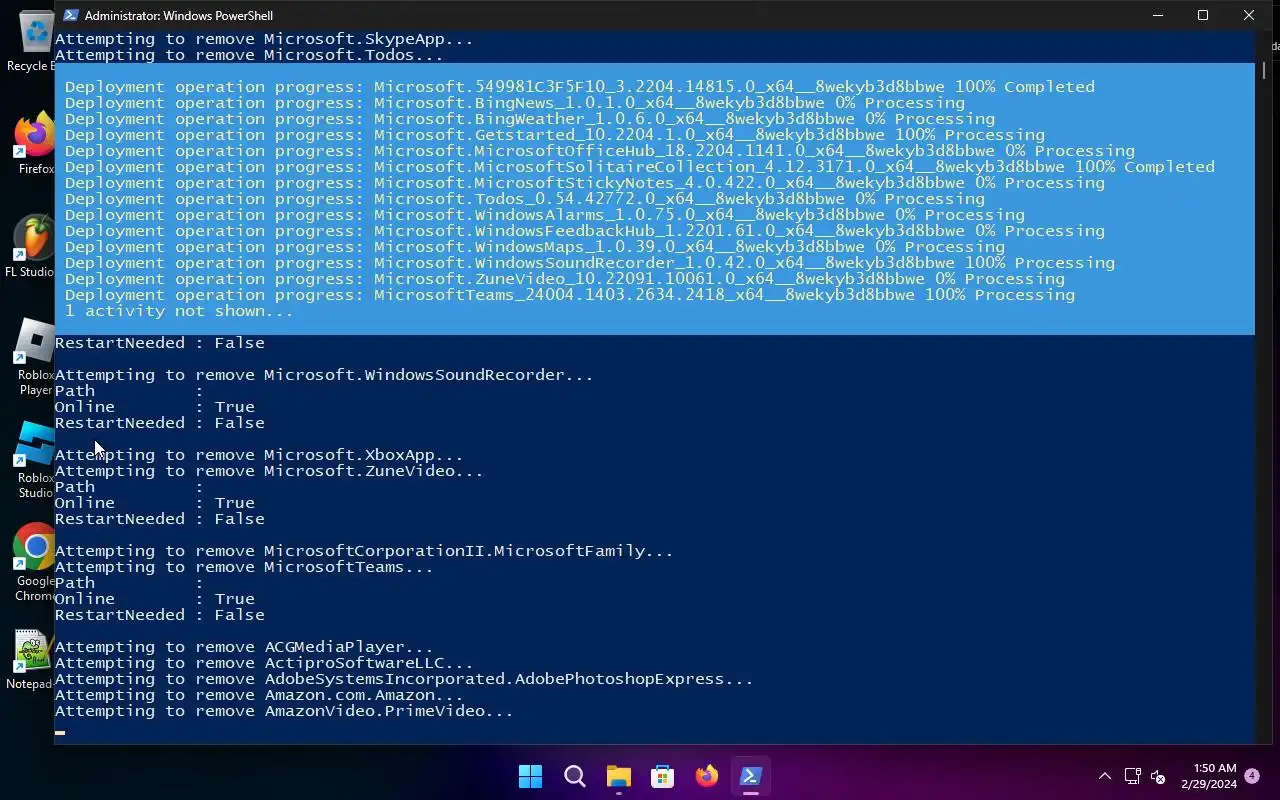Click 'Attempting to remove Microsoft.XboxApp...' line
The image size is (1280, 800).
point(259,455)
